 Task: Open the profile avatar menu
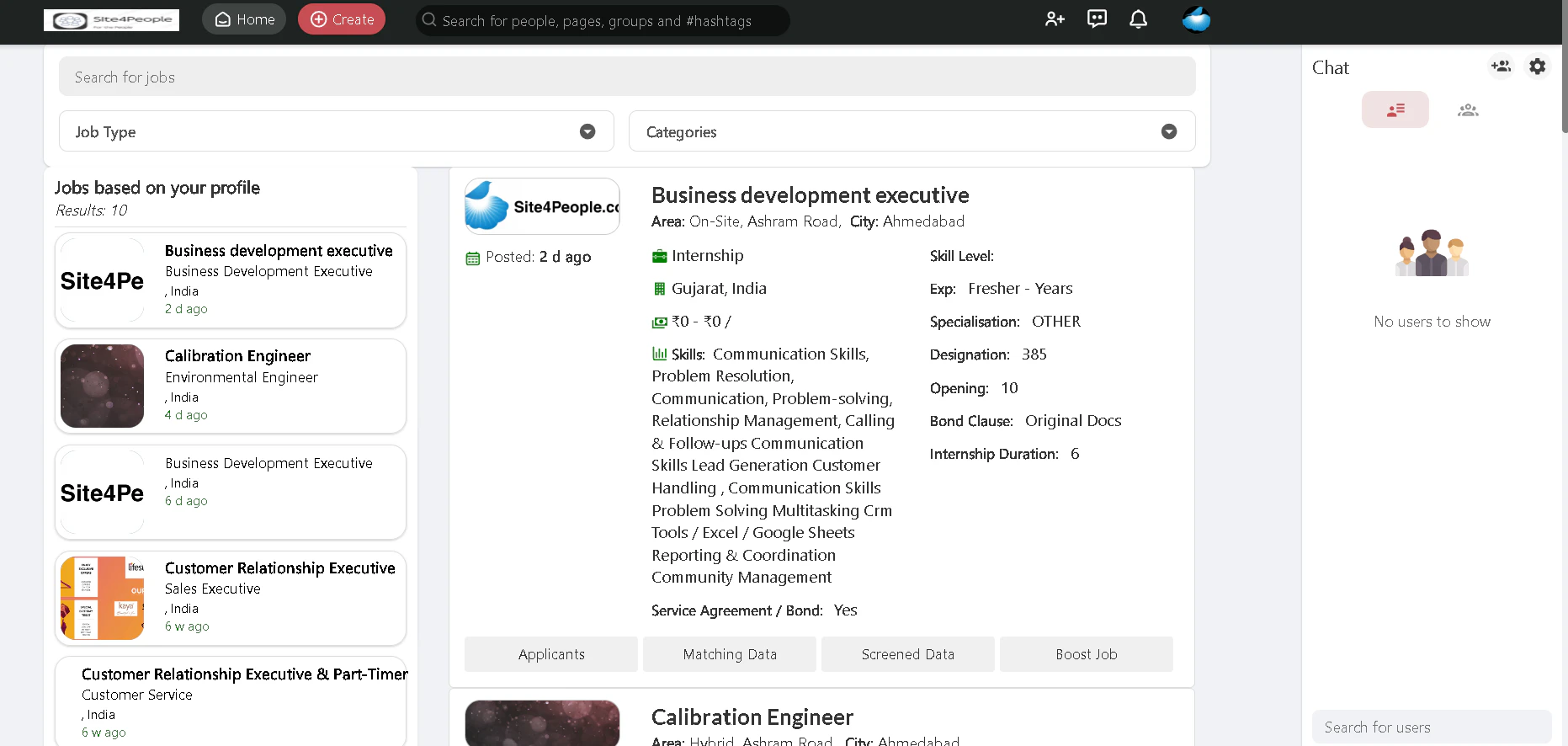tap(1196, 19)
